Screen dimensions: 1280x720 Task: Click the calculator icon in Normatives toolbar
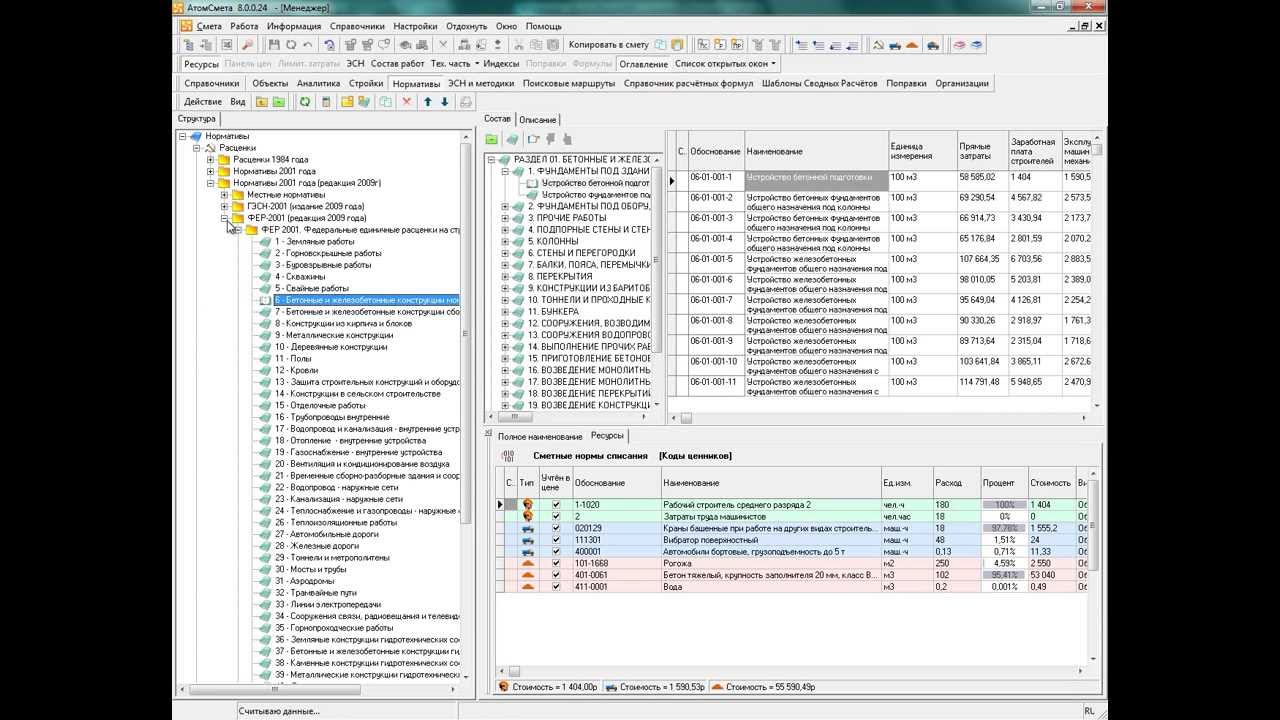pos(326,102)
